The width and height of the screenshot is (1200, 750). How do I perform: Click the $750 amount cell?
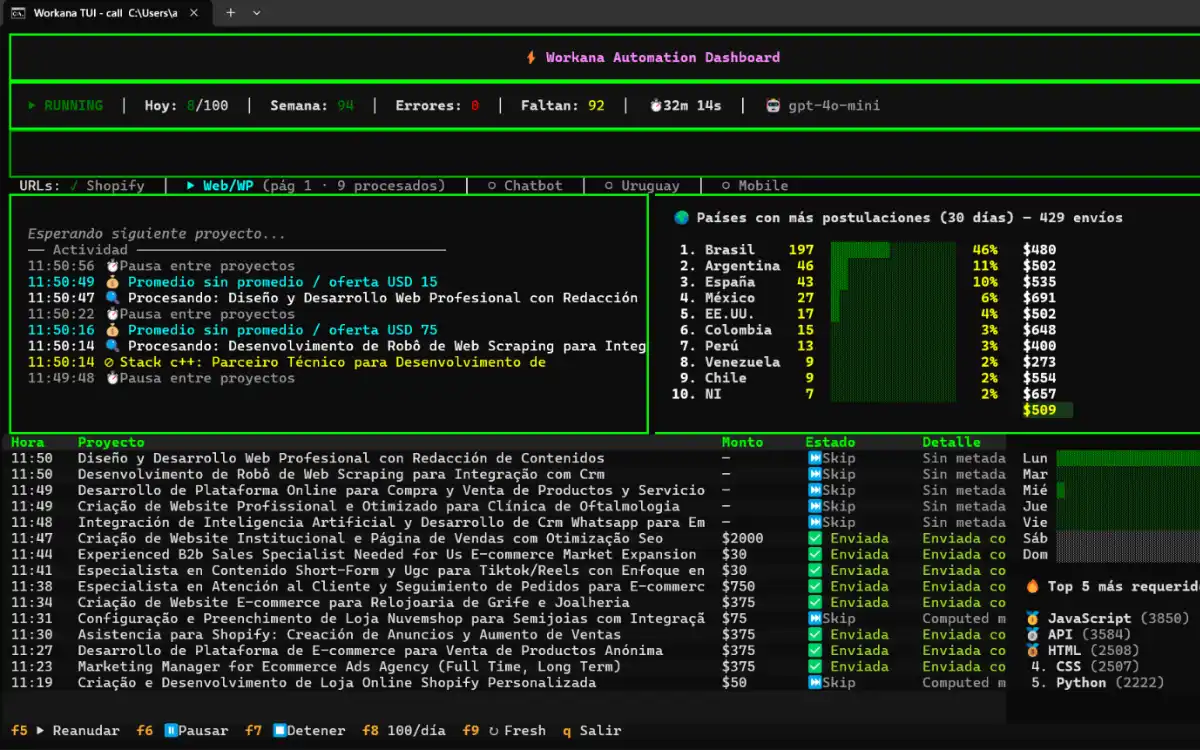[738, 586]
